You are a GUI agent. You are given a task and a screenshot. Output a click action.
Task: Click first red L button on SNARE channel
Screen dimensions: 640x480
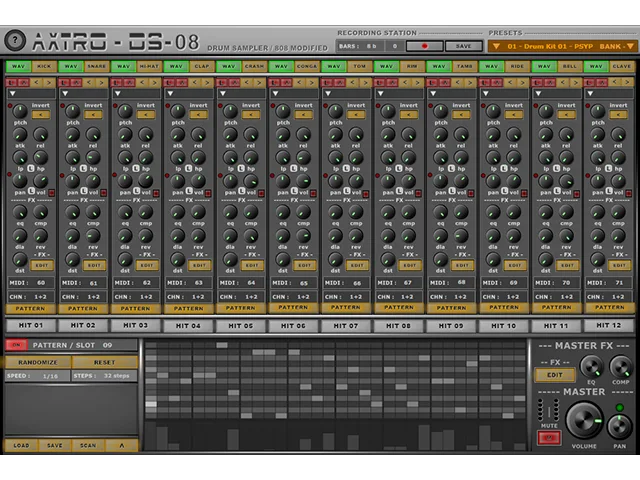pyautogui.click(x=64, y=83)
